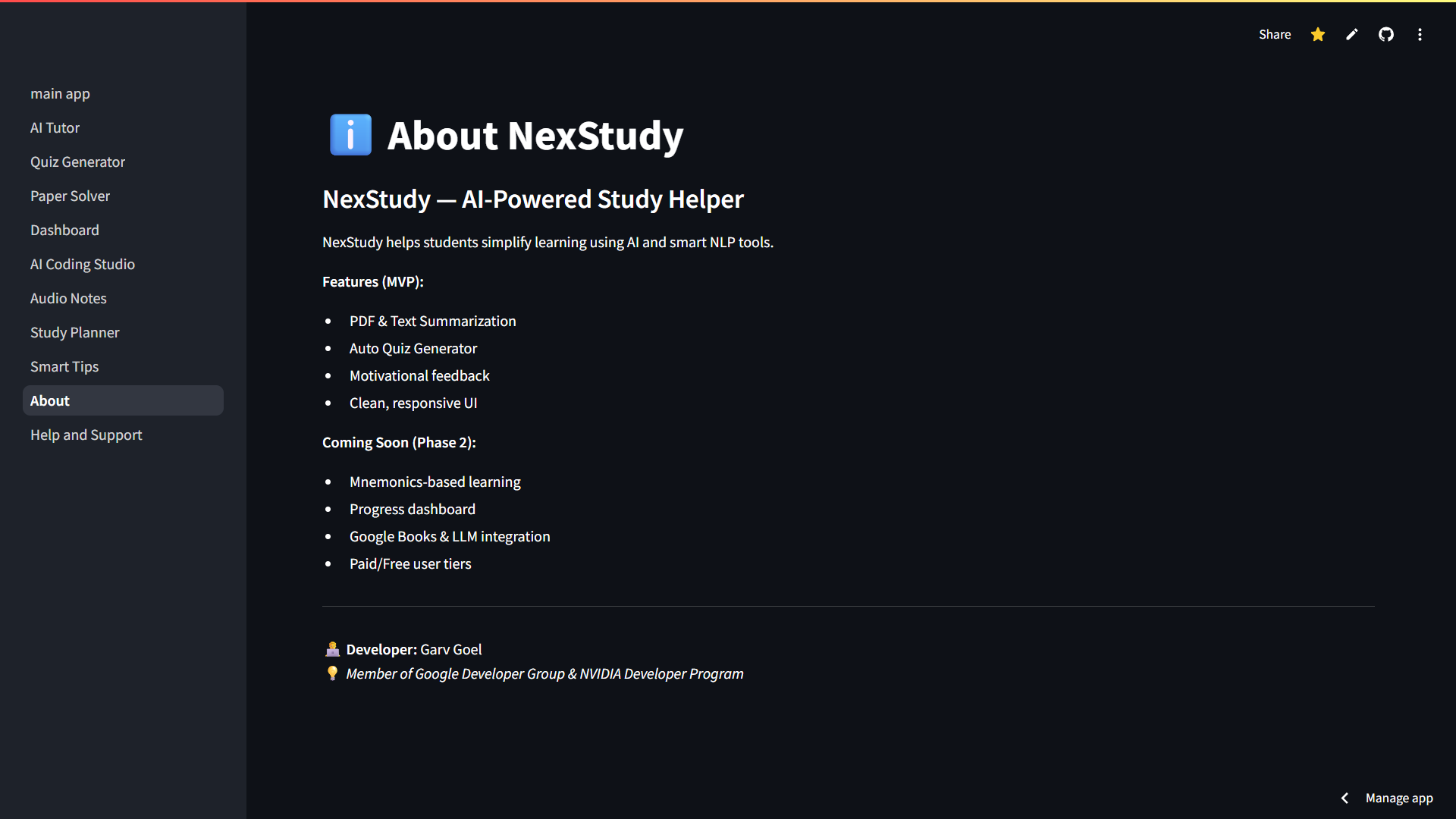
Task: Open the app source with the pencil edit icon
Action: click(1351, 34)
